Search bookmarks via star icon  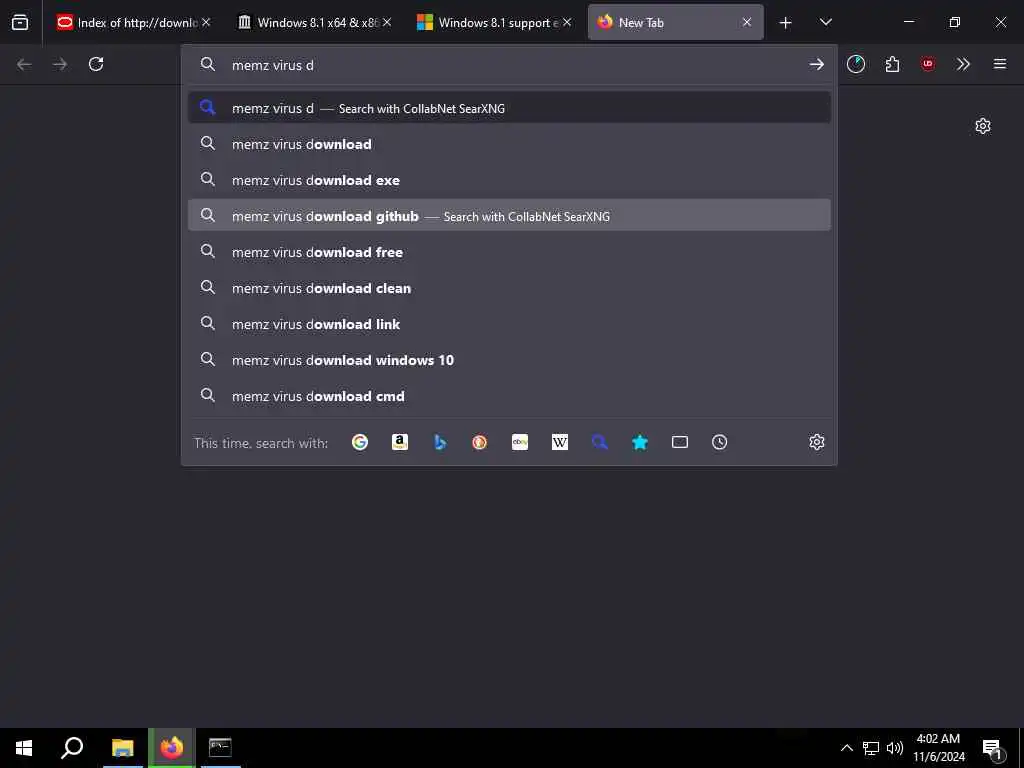(640, 442)
